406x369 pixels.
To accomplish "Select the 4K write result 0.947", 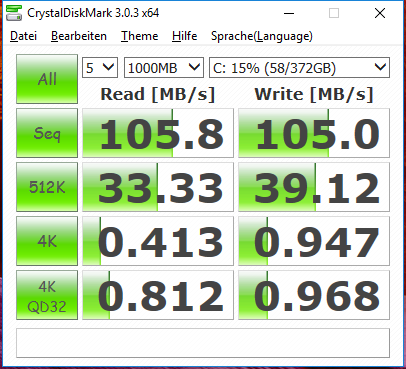I will point(314,241).
